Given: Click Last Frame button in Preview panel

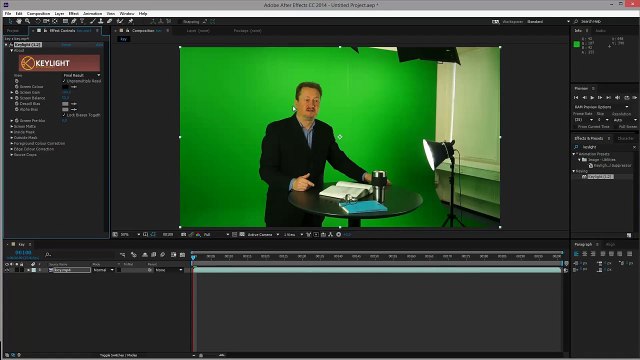Looking at the screenshot, I should click(608, 98).
